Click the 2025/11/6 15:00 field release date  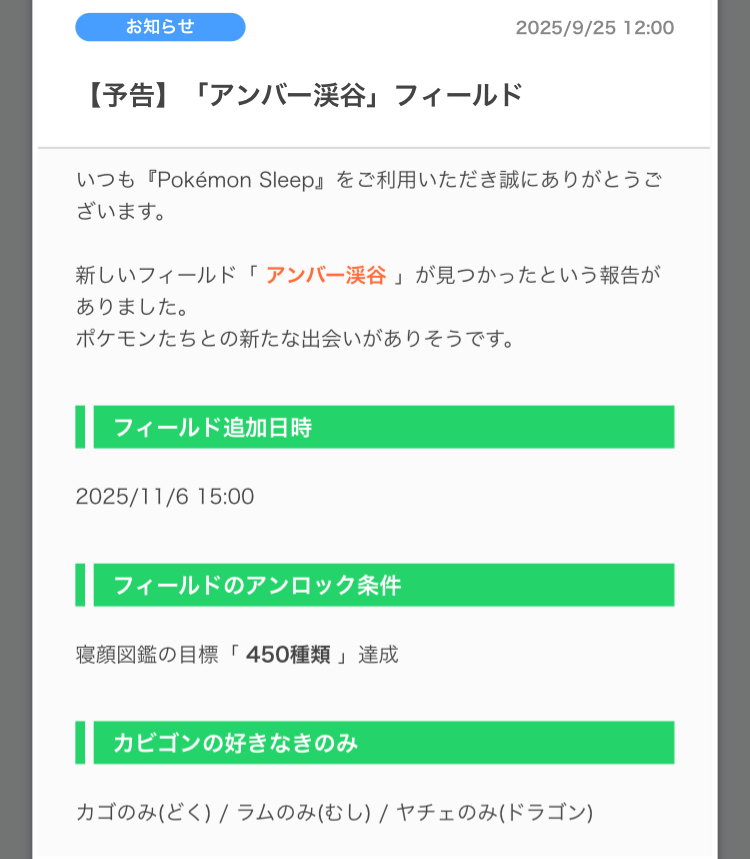(x=165, y=496)
